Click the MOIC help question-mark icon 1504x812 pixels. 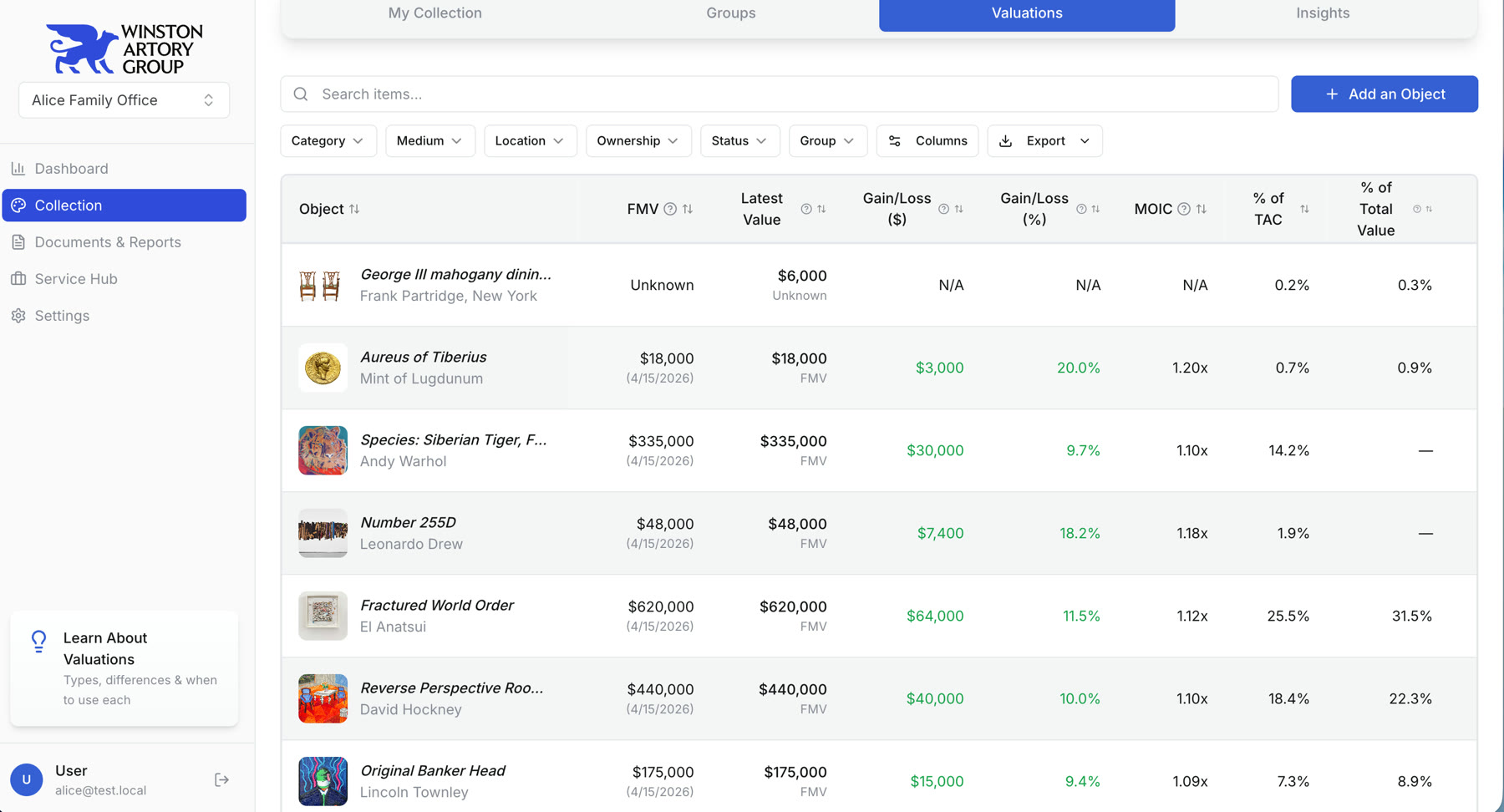[x=1184, y=209]
